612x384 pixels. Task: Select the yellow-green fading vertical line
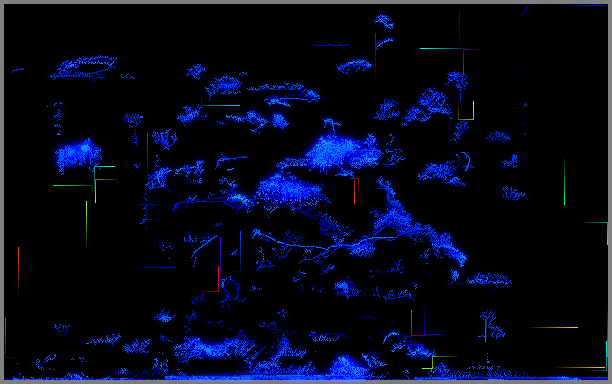tap(86, 225)
